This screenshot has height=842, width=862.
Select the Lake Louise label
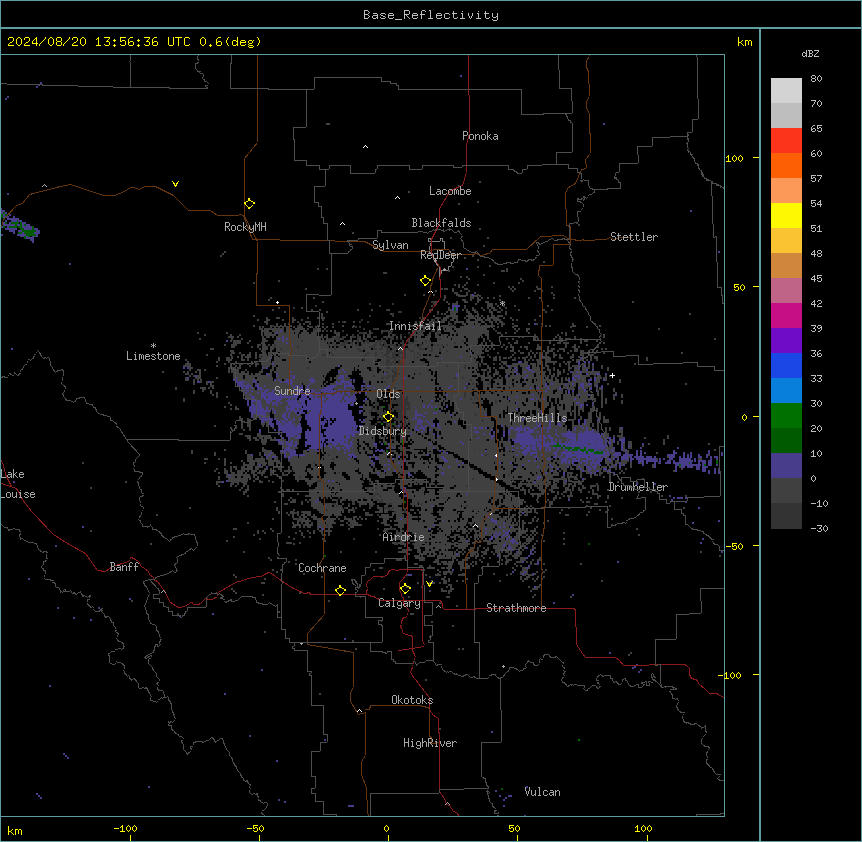pyautogui.click(x=18, y=484)
